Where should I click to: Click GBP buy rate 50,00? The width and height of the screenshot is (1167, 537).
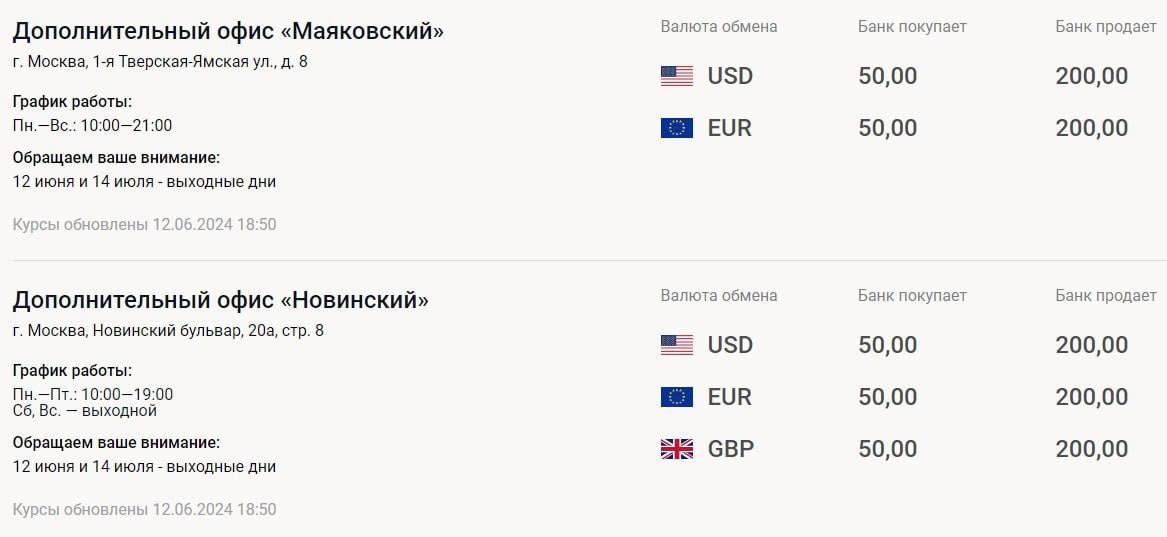pos(887,449)
